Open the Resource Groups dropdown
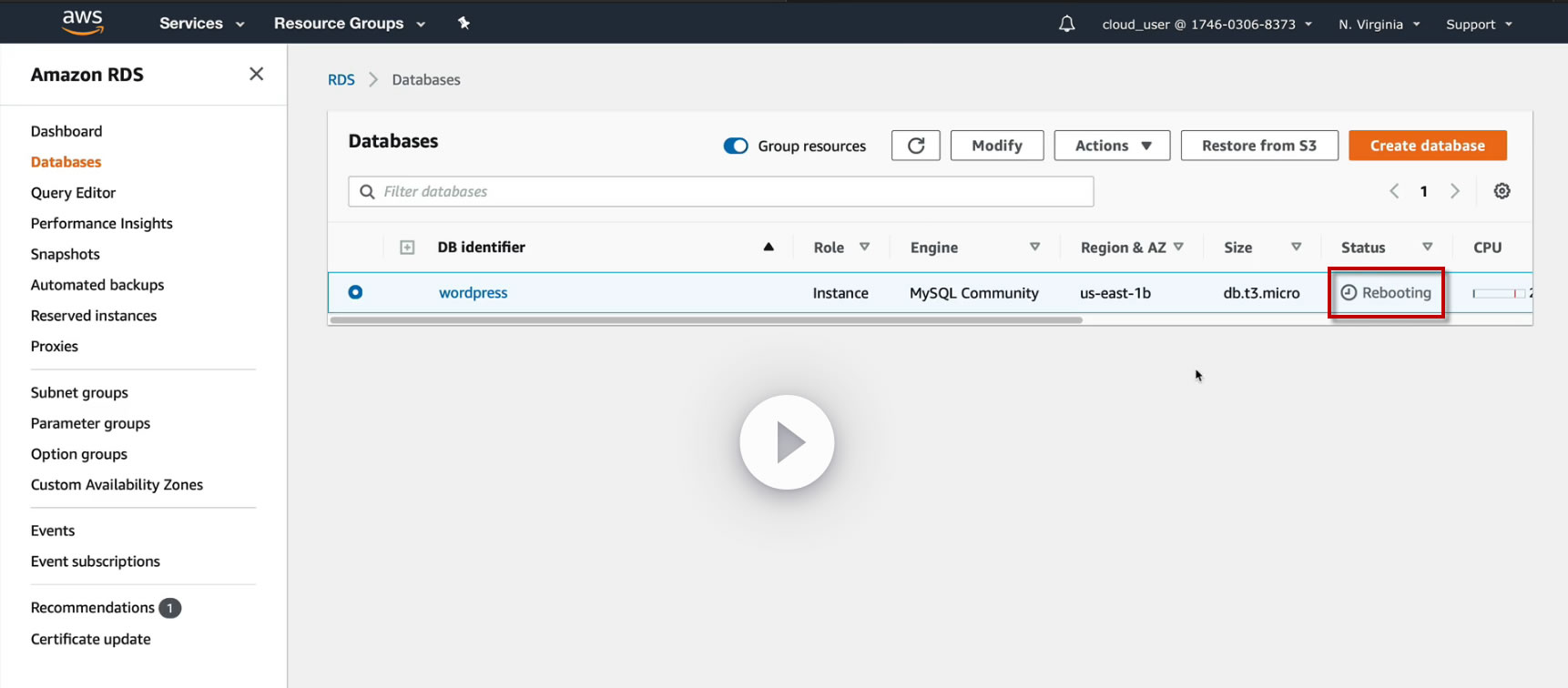 [x=350, y=24]
